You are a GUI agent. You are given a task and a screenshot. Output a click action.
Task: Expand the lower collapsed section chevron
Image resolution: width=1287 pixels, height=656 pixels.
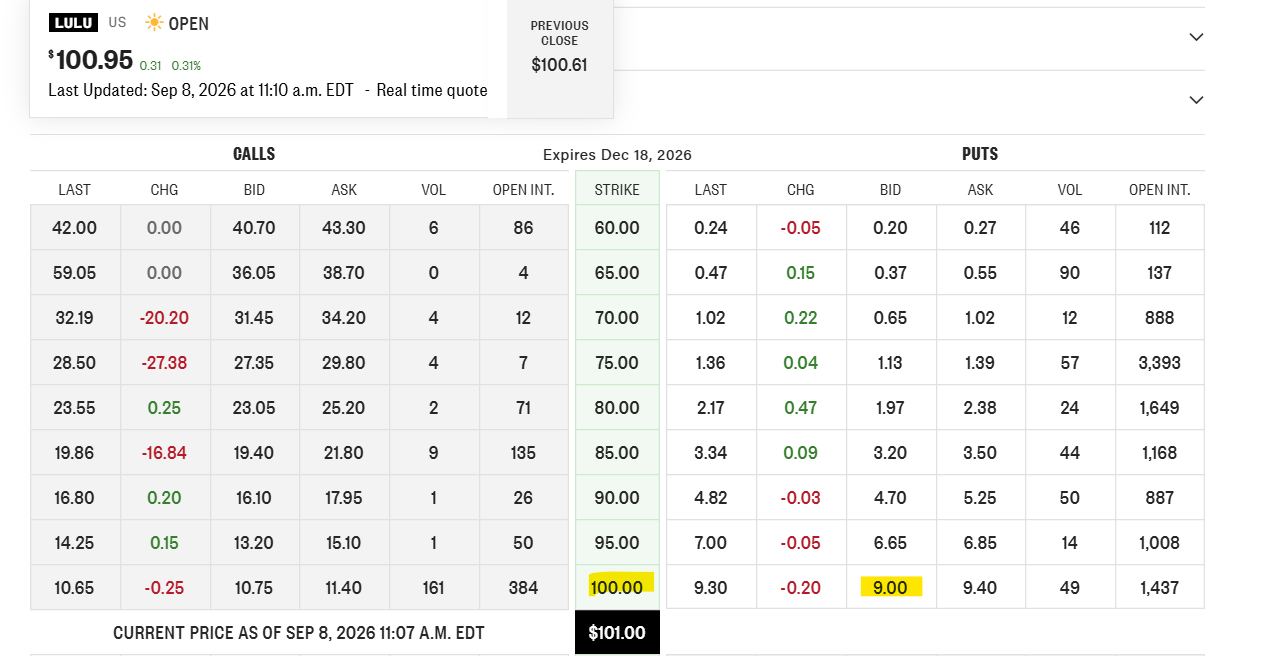click(1196, 100)
